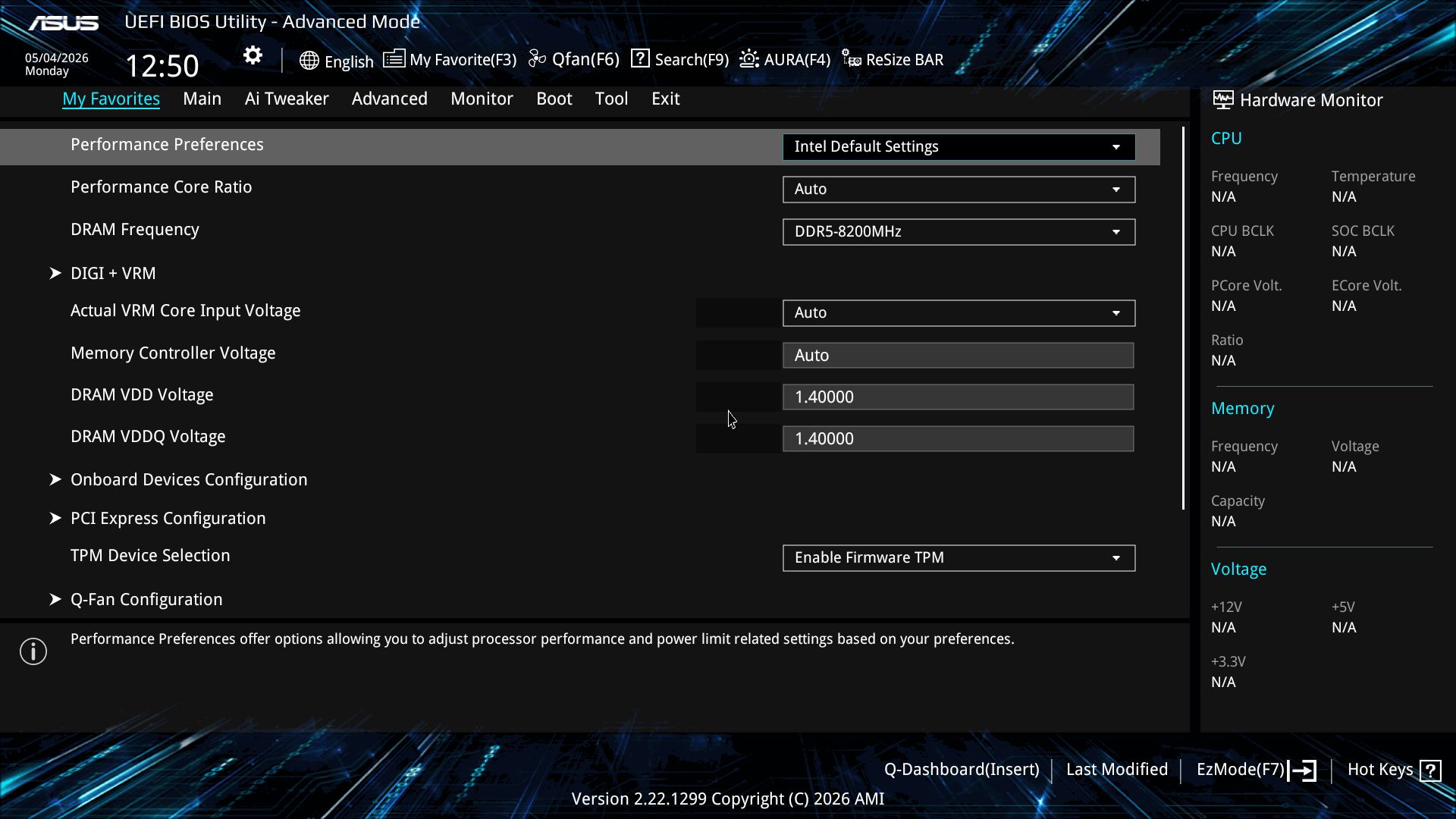The height and width of the screenshot is (819, 1456).
Task: Click the ReSize BAR icon
Action: pyautogui.click(x=851, y=58)
